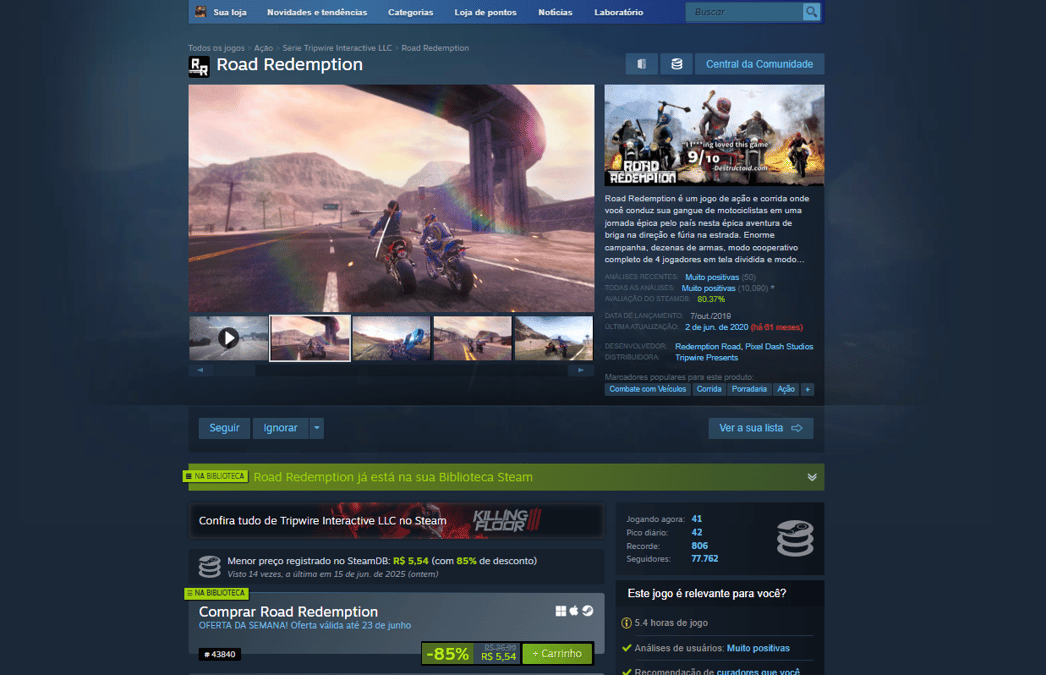The image size is (1046, 675).
Task: Click the info icon beside 5.4 horas de jogo
Action: [626, 623]
